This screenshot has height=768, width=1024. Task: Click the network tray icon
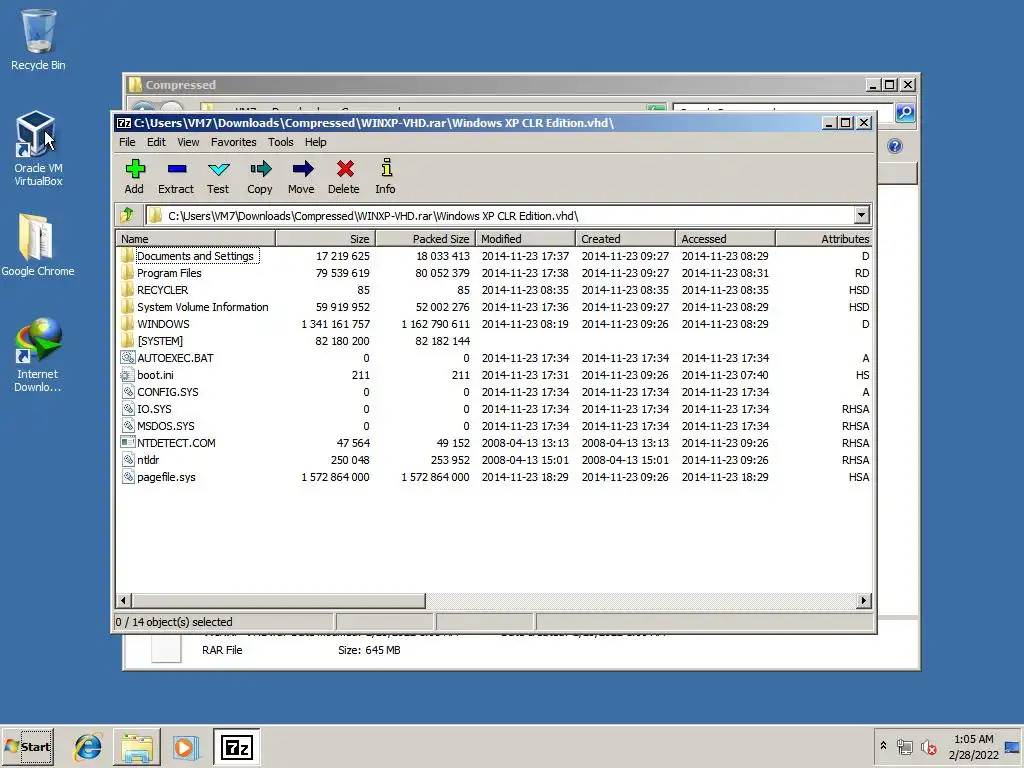click(904, 747)
